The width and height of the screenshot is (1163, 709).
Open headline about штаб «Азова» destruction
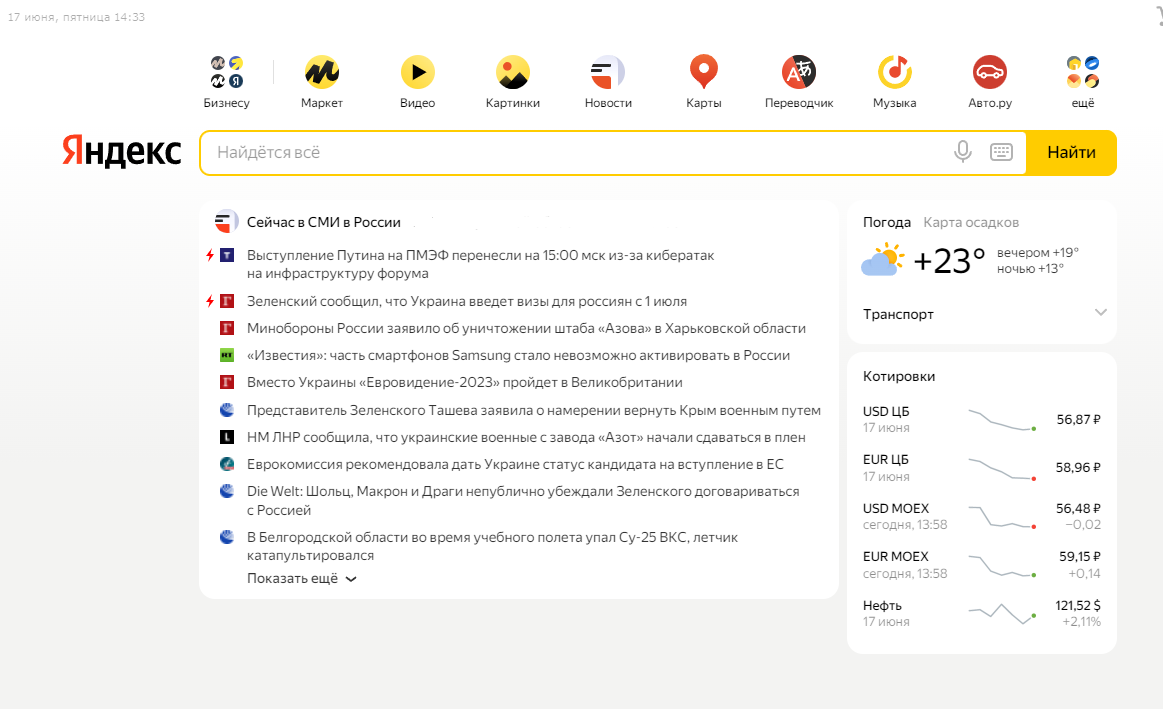(x=526, y=328)
